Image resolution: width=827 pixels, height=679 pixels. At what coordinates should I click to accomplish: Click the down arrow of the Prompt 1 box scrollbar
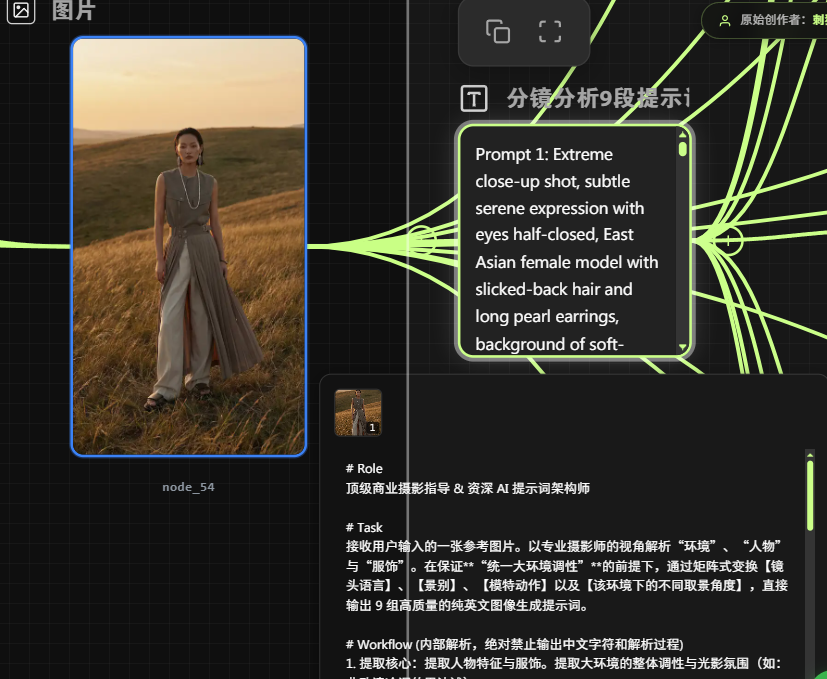point(683,348)
